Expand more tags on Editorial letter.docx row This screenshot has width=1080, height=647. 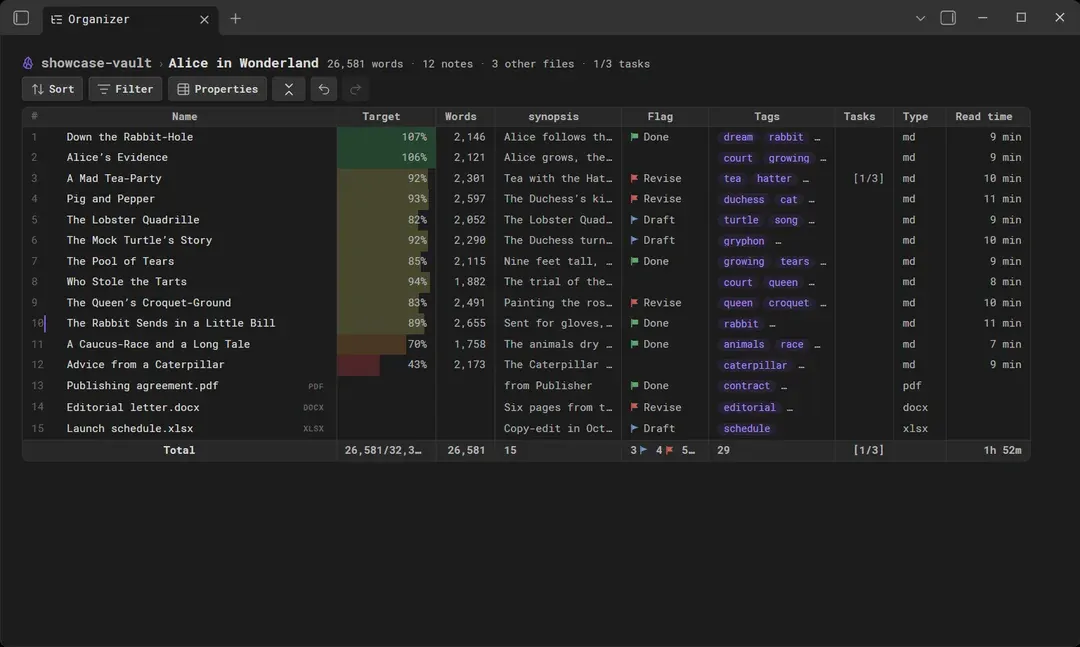[789, 409]
